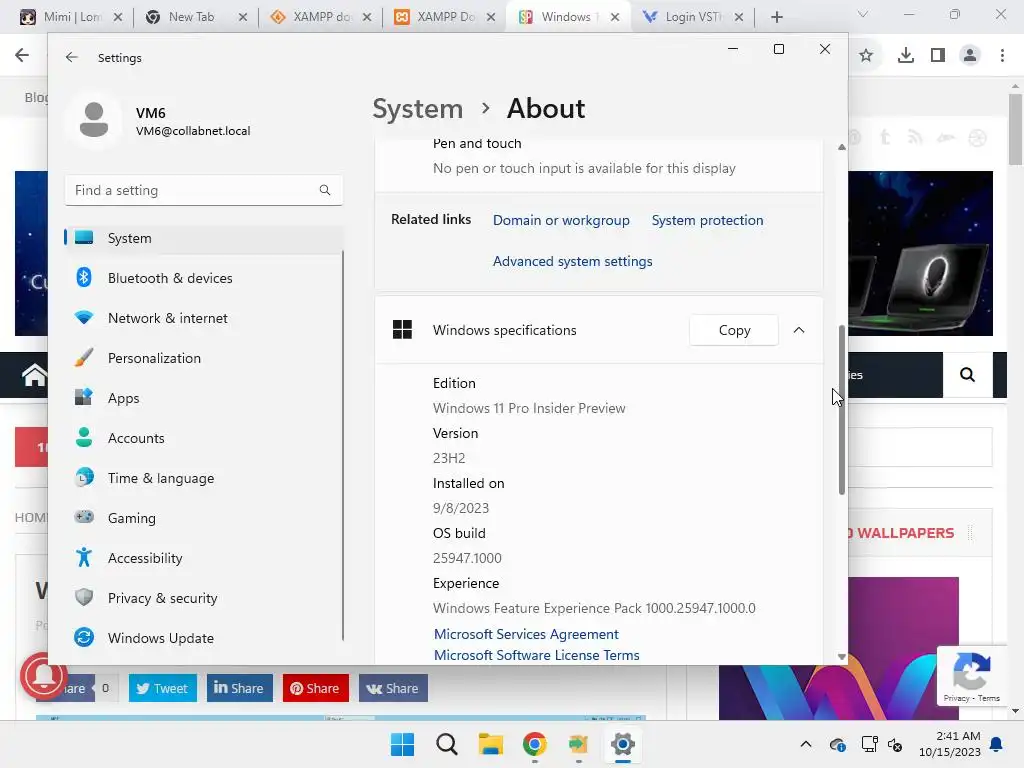Click the scroll up arrow of About page
The width and height of the screenshot is (1024, 768).
click(841, 148)
